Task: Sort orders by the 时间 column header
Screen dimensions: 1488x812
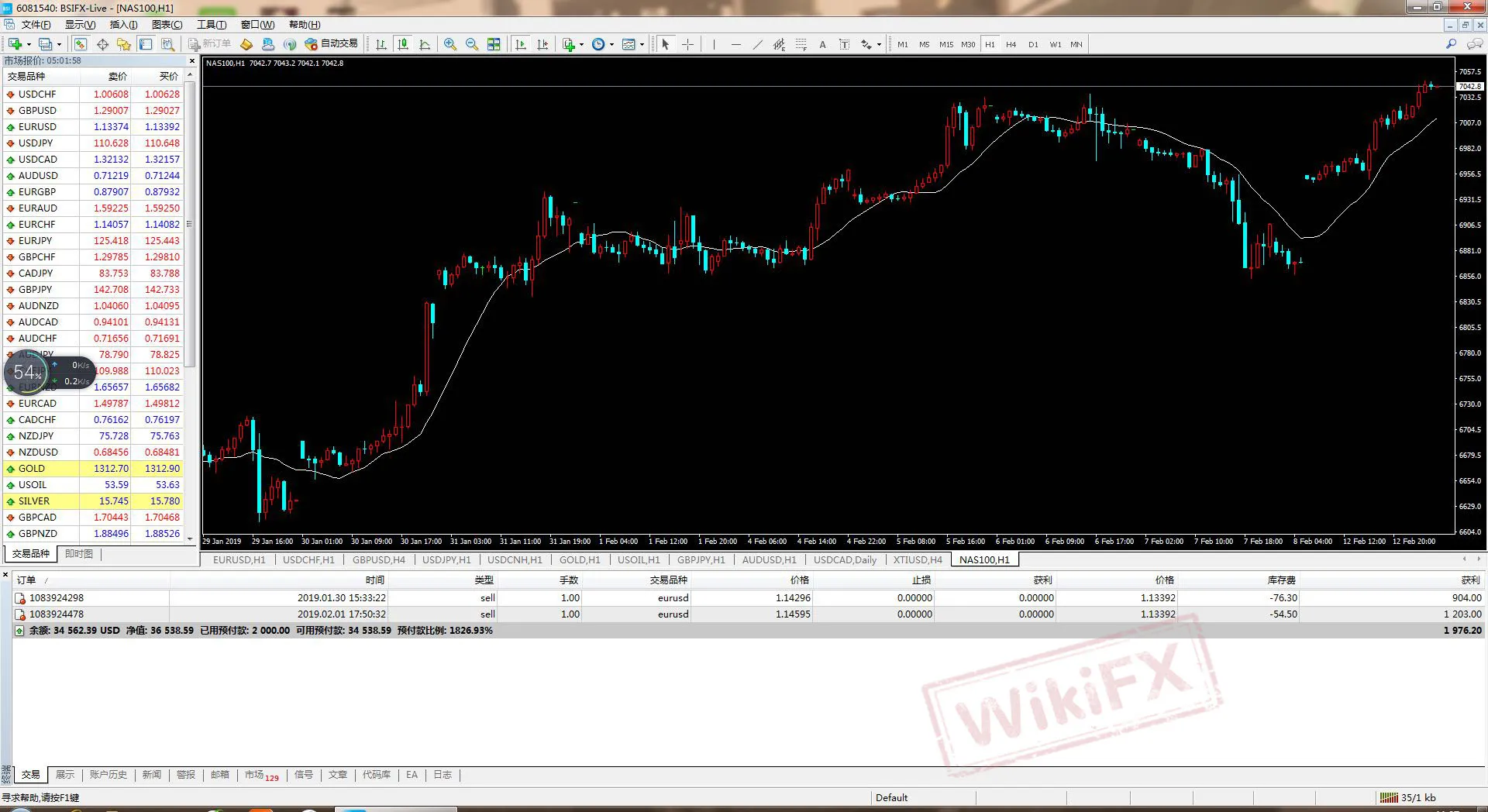Action: coord(375,580)
